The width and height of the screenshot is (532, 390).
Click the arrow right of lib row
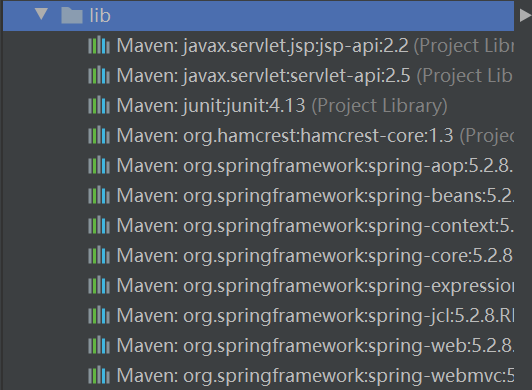coord(525,16)
